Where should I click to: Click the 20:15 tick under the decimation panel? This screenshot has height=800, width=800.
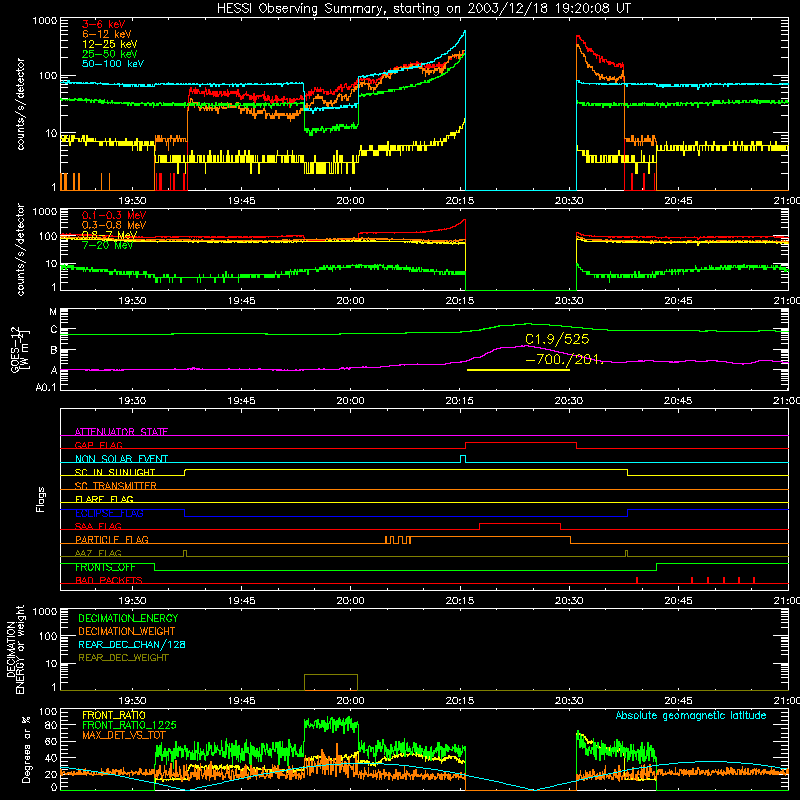point(460,701)
